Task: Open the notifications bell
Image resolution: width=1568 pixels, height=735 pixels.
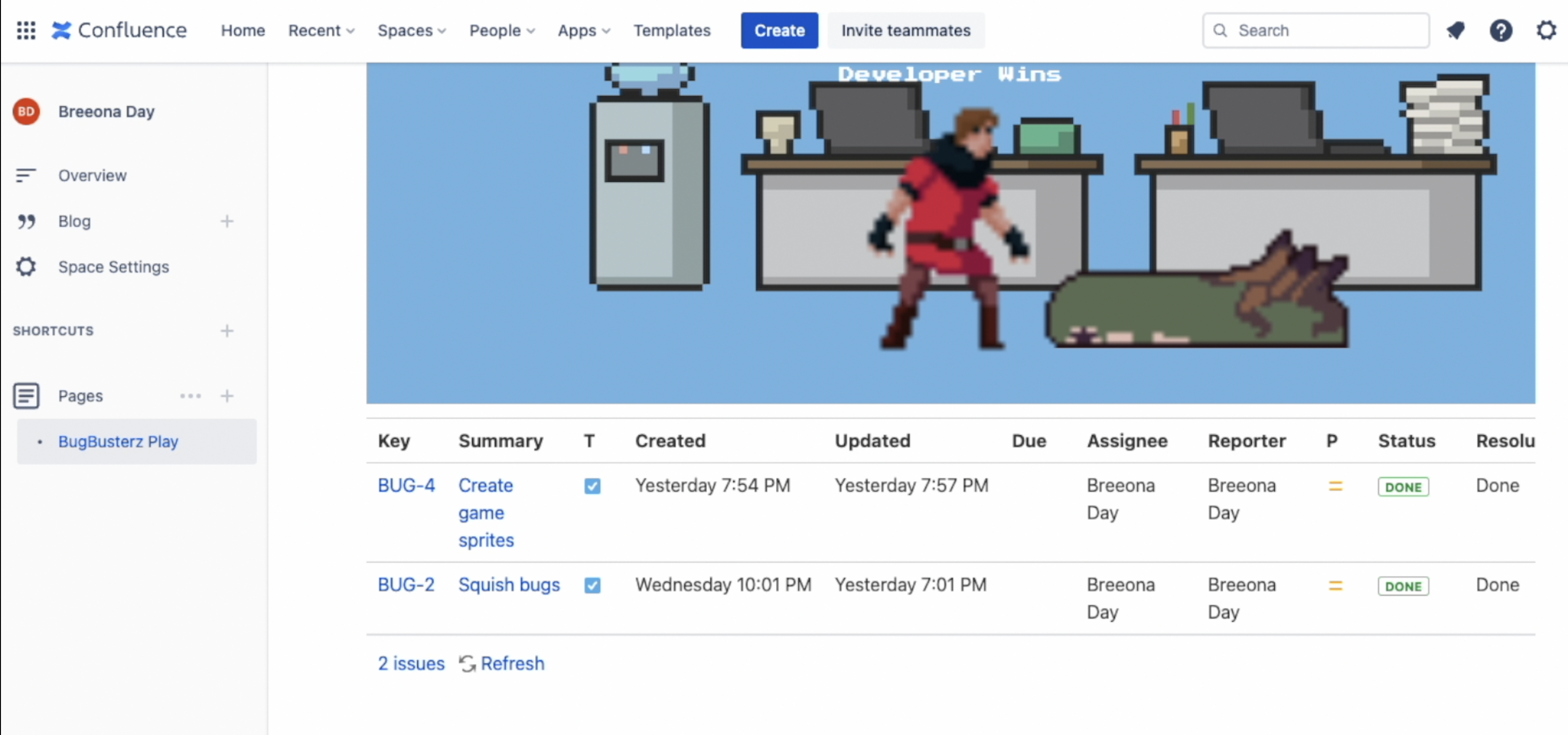Action: [x=1455, y=30]
